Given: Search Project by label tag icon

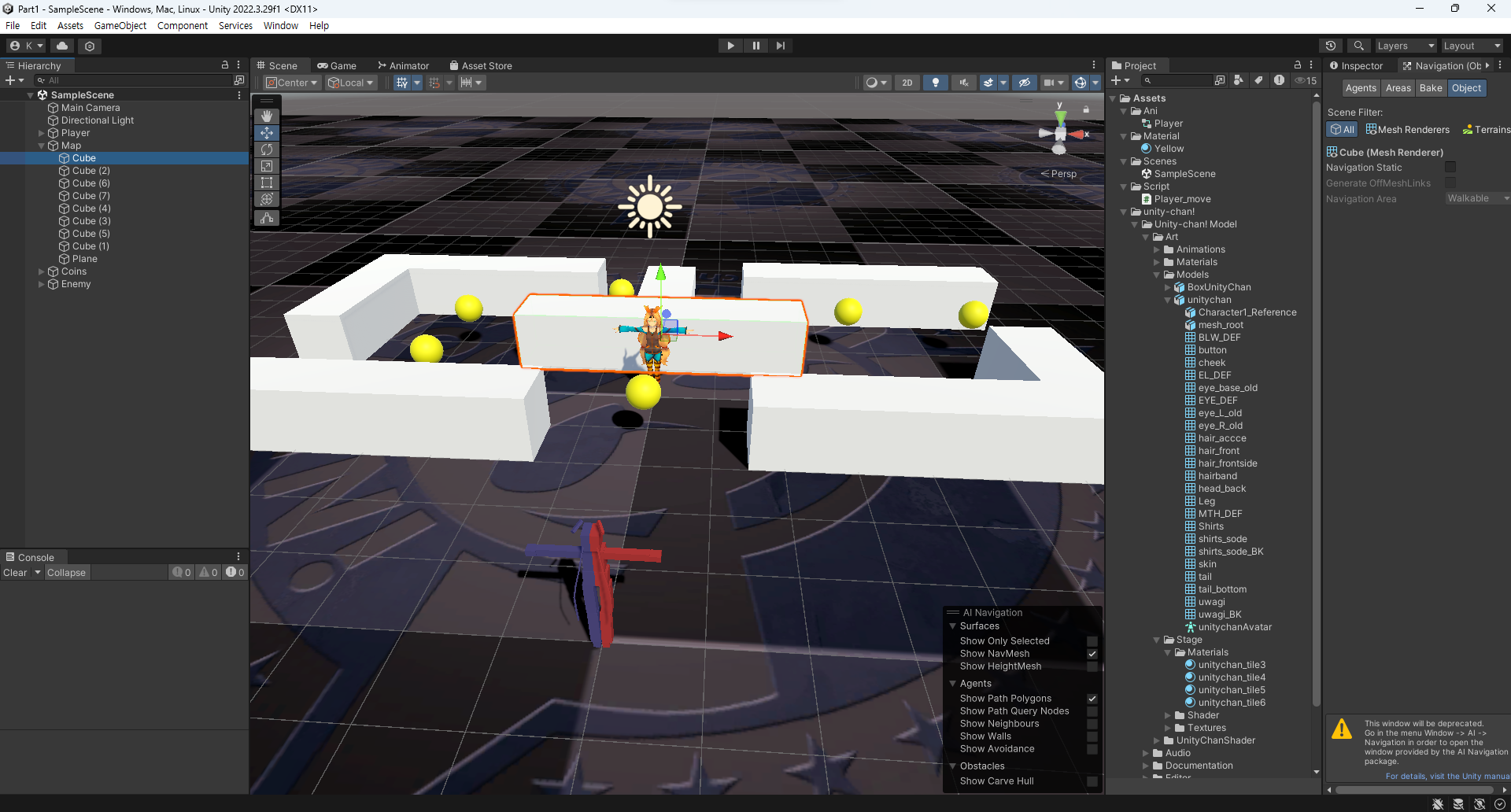Looking at the screenshot, I should coord(1258,80).
